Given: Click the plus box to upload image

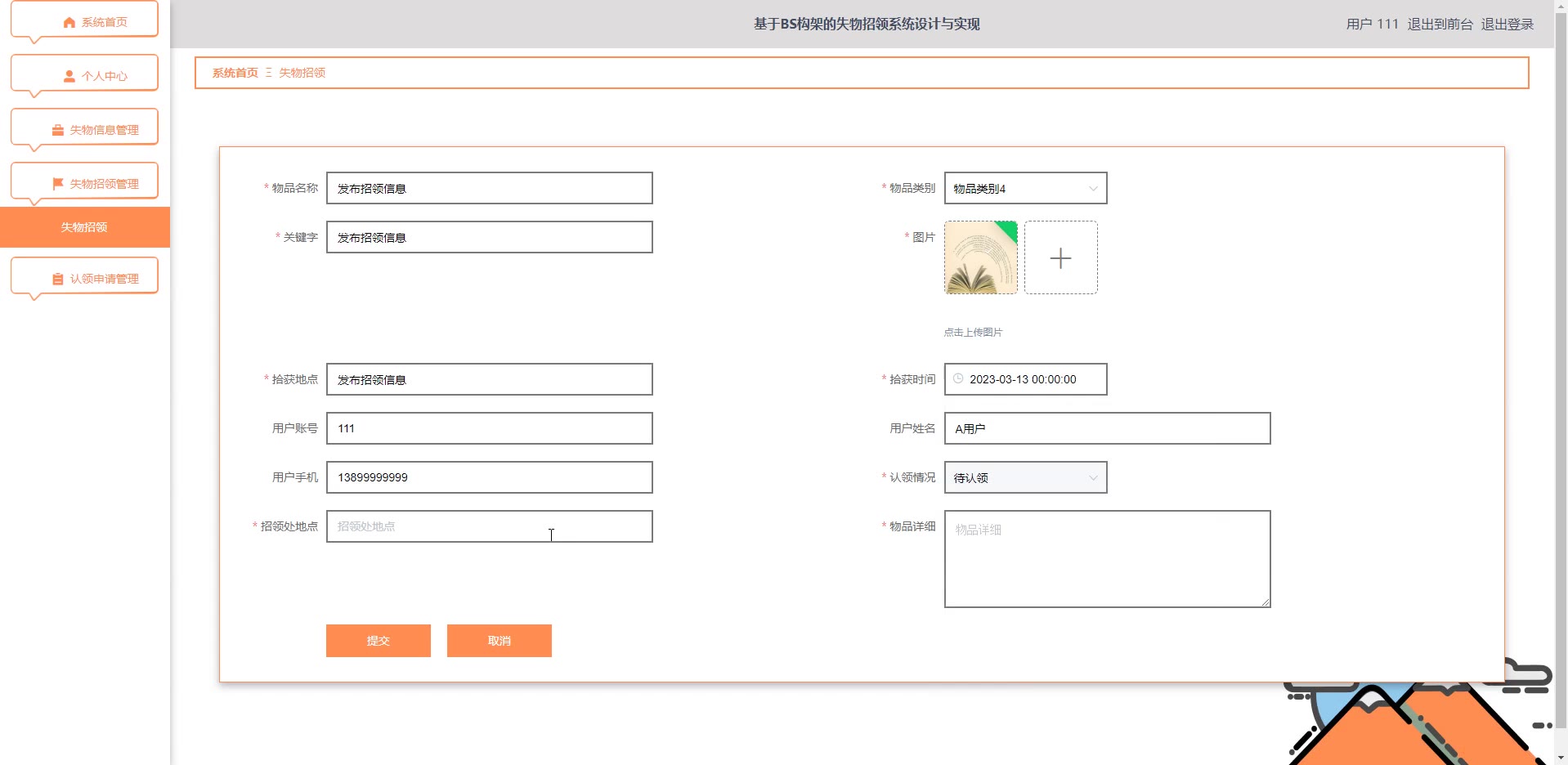Looking at the screenshot, I should pos(1061,257).
